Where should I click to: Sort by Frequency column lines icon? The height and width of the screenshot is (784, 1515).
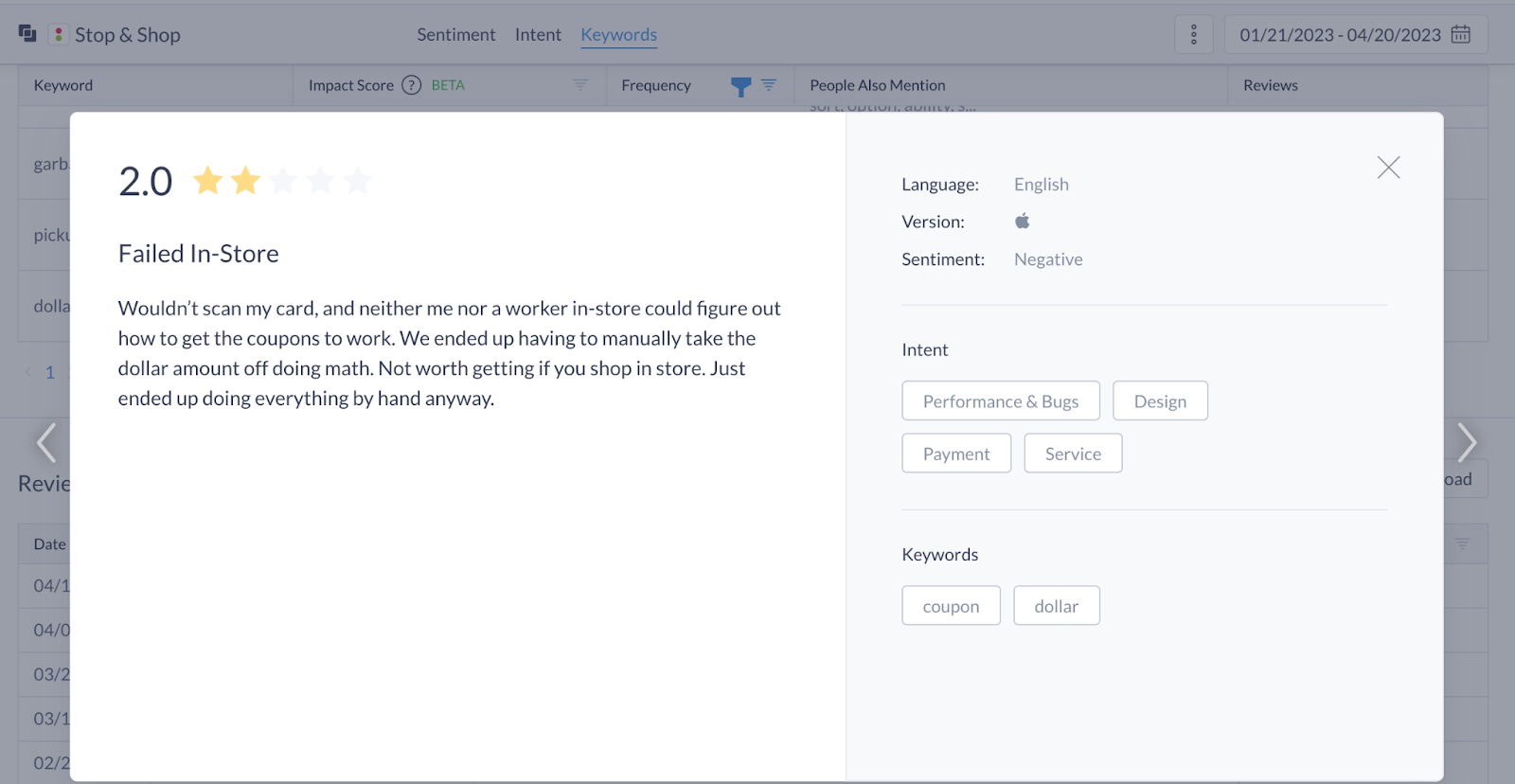(769, 85)
